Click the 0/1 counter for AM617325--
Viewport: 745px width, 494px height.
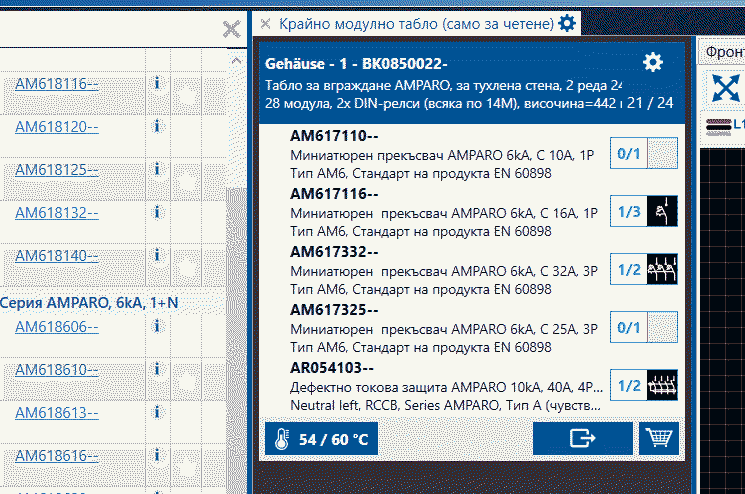click(x=629, y=327)
